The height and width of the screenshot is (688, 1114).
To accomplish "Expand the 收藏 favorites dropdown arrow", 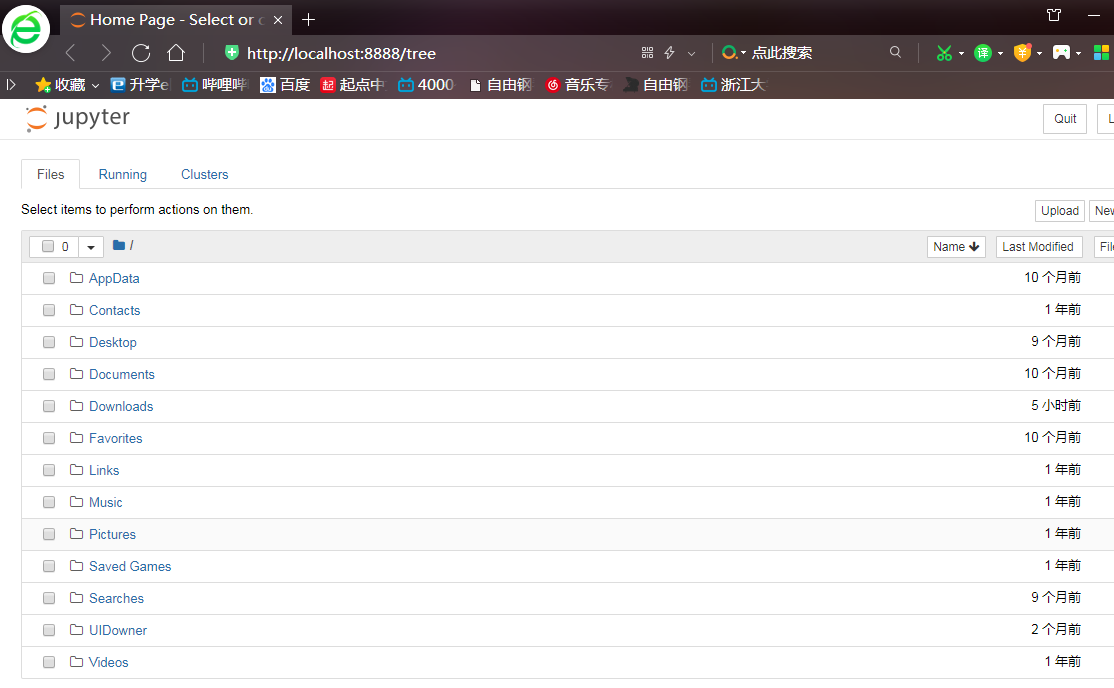I will (x=95, y=85).
